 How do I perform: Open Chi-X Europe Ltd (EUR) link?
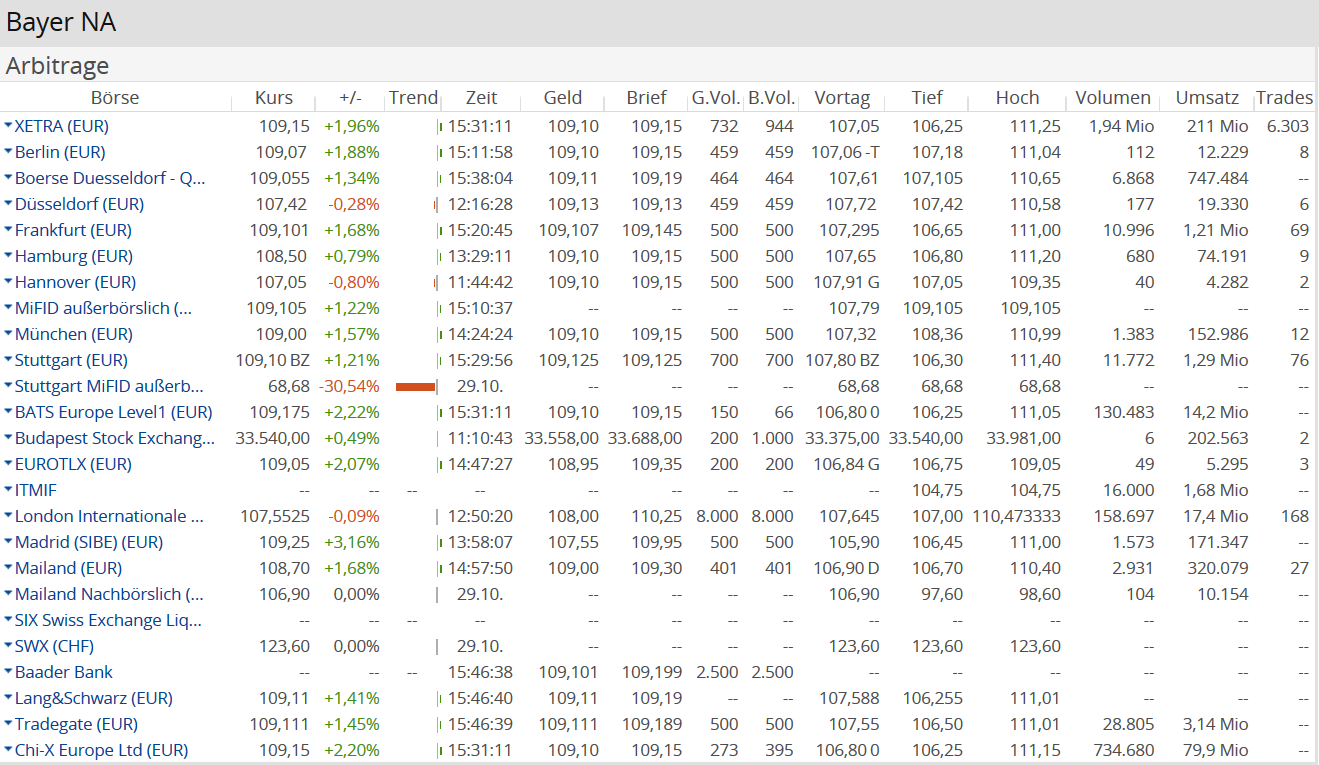click(x=101, y=750)
